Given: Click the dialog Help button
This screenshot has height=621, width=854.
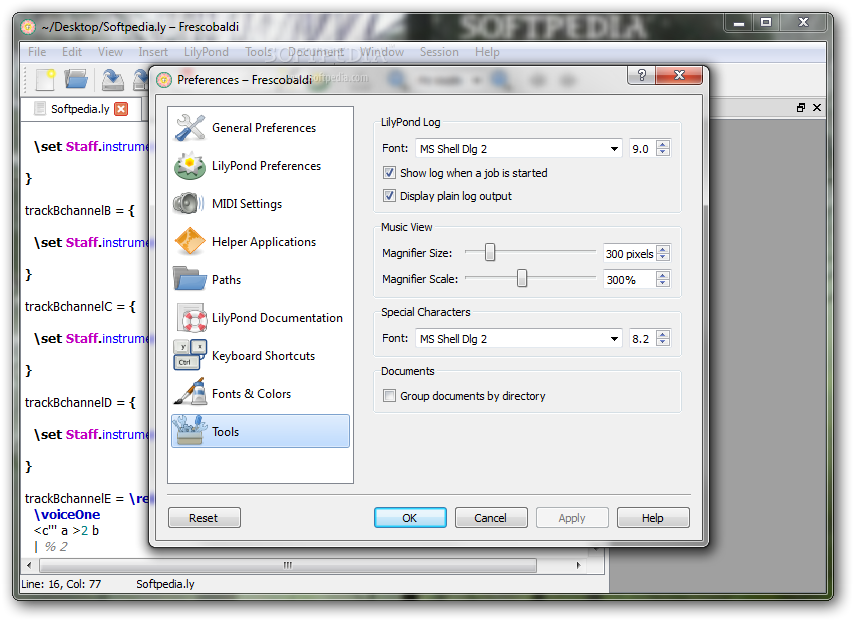Looking at the screenshot, I should [x=653, y=518].
